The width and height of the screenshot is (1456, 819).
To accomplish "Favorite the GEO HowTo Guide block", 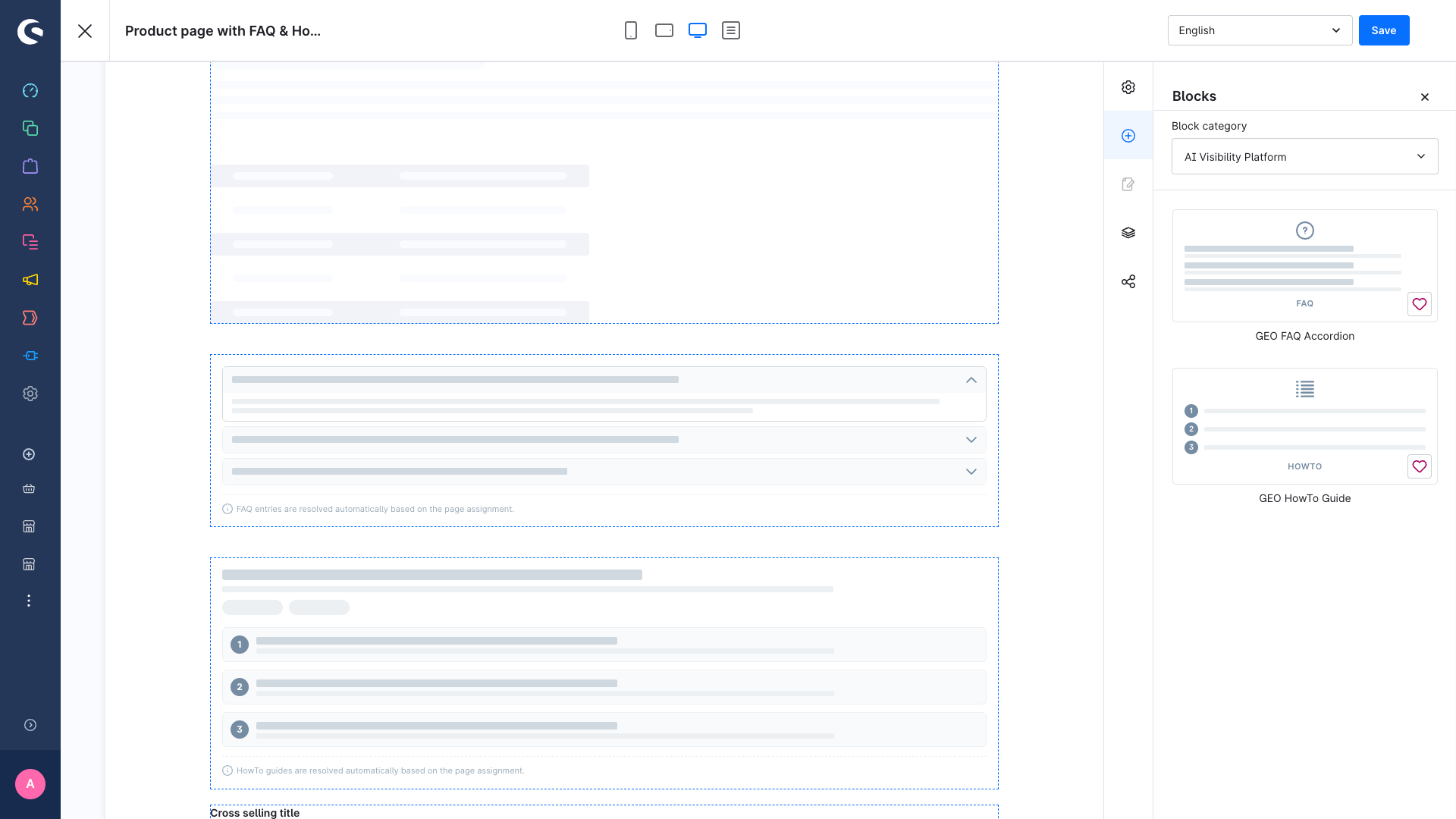I will [1420, 466].
